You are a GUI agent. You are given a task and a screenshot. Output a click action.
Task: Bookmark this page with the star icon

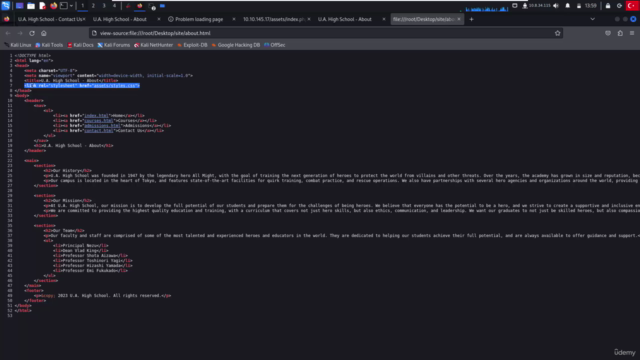[558, 33]
